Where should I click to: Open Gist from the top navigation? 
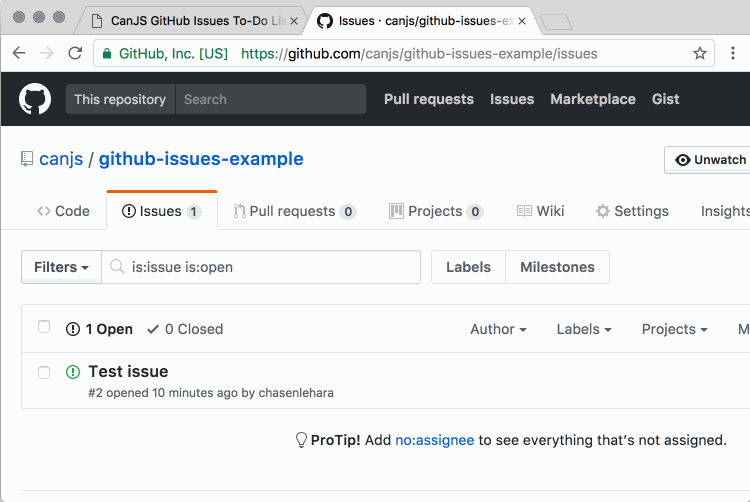click(665, 99)
